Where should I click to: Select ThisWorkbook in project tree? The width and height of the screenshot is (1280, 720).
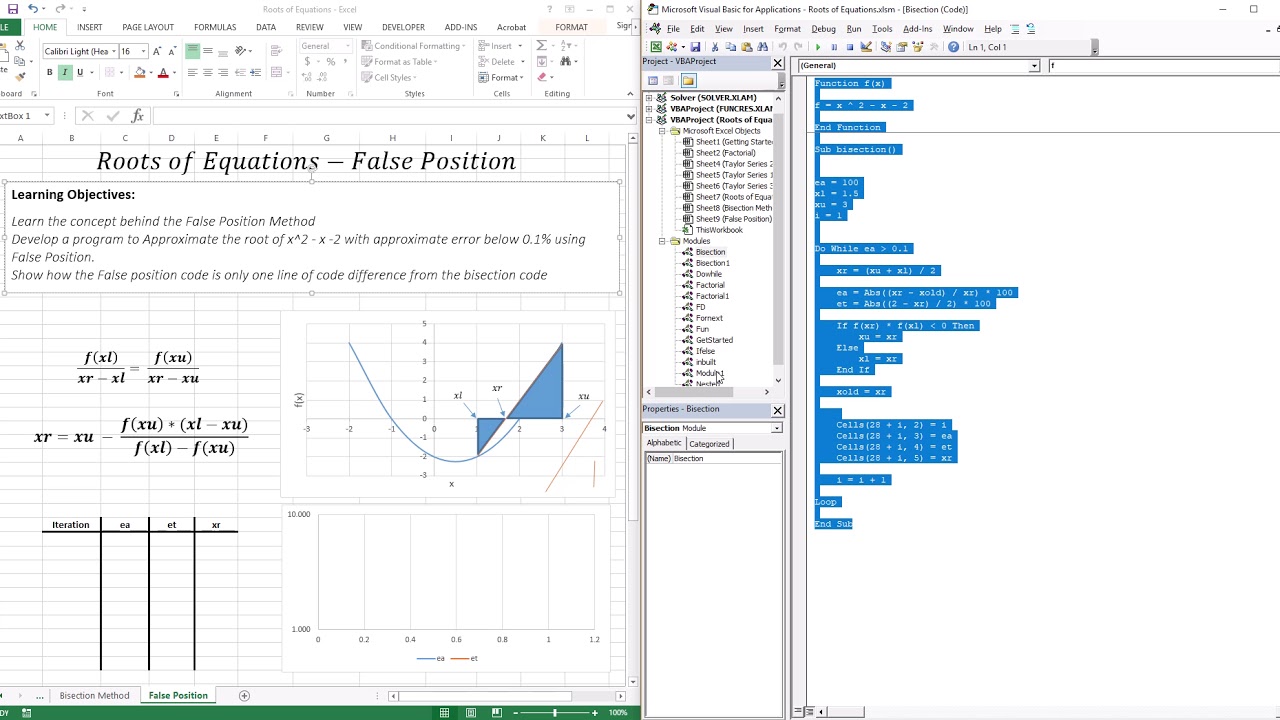(719, 230)
